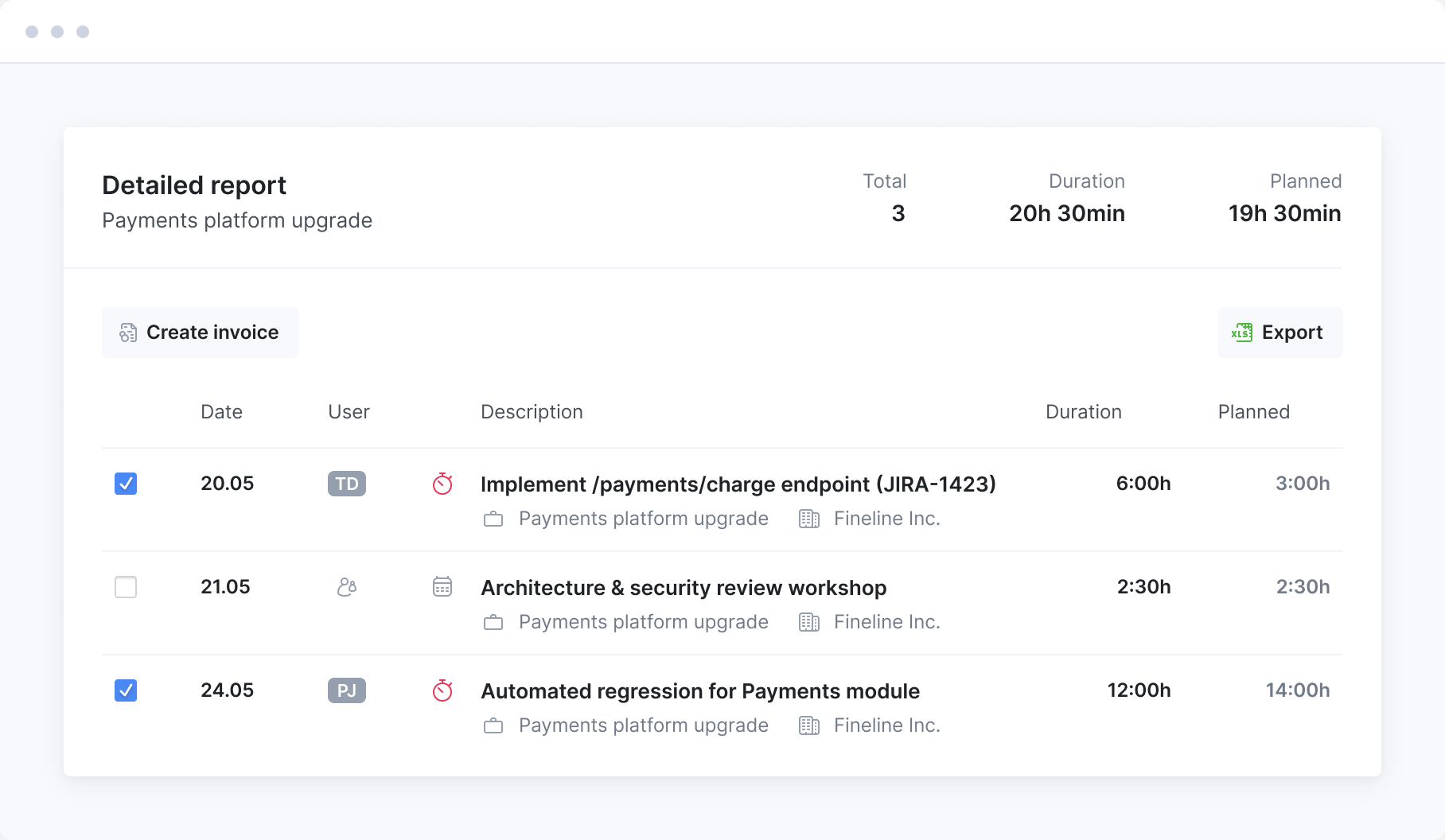Open the Implement /payments/charge endpoint entry

pyautogui.click(x=738, y=484)
